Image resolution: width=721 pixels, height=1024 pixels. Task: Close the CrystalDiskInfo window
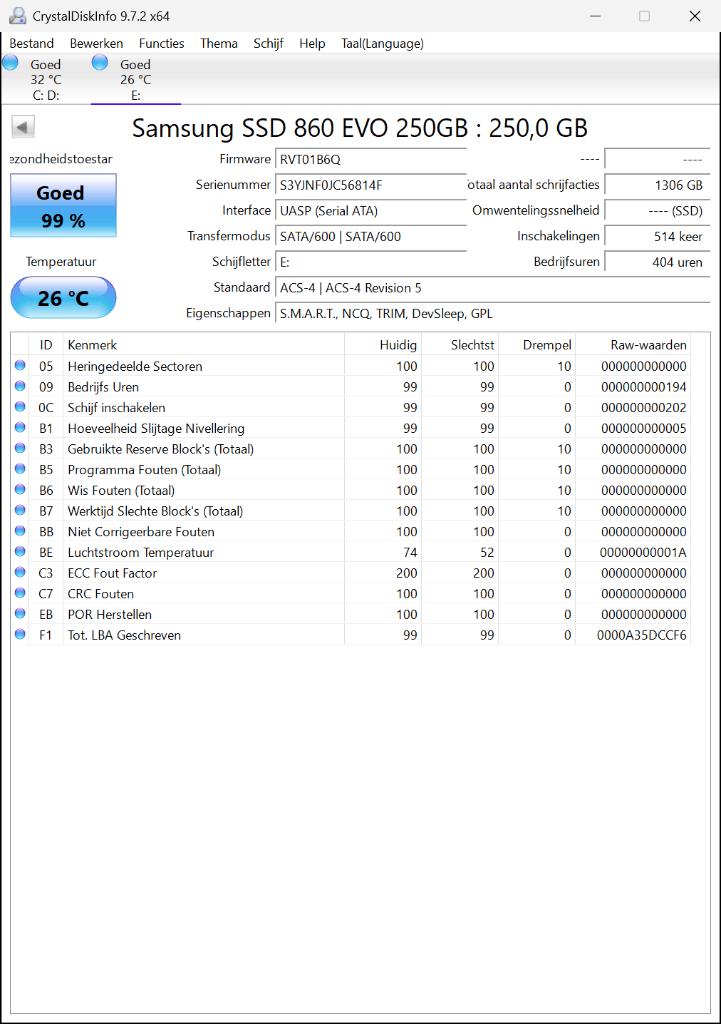pos(695,16)
